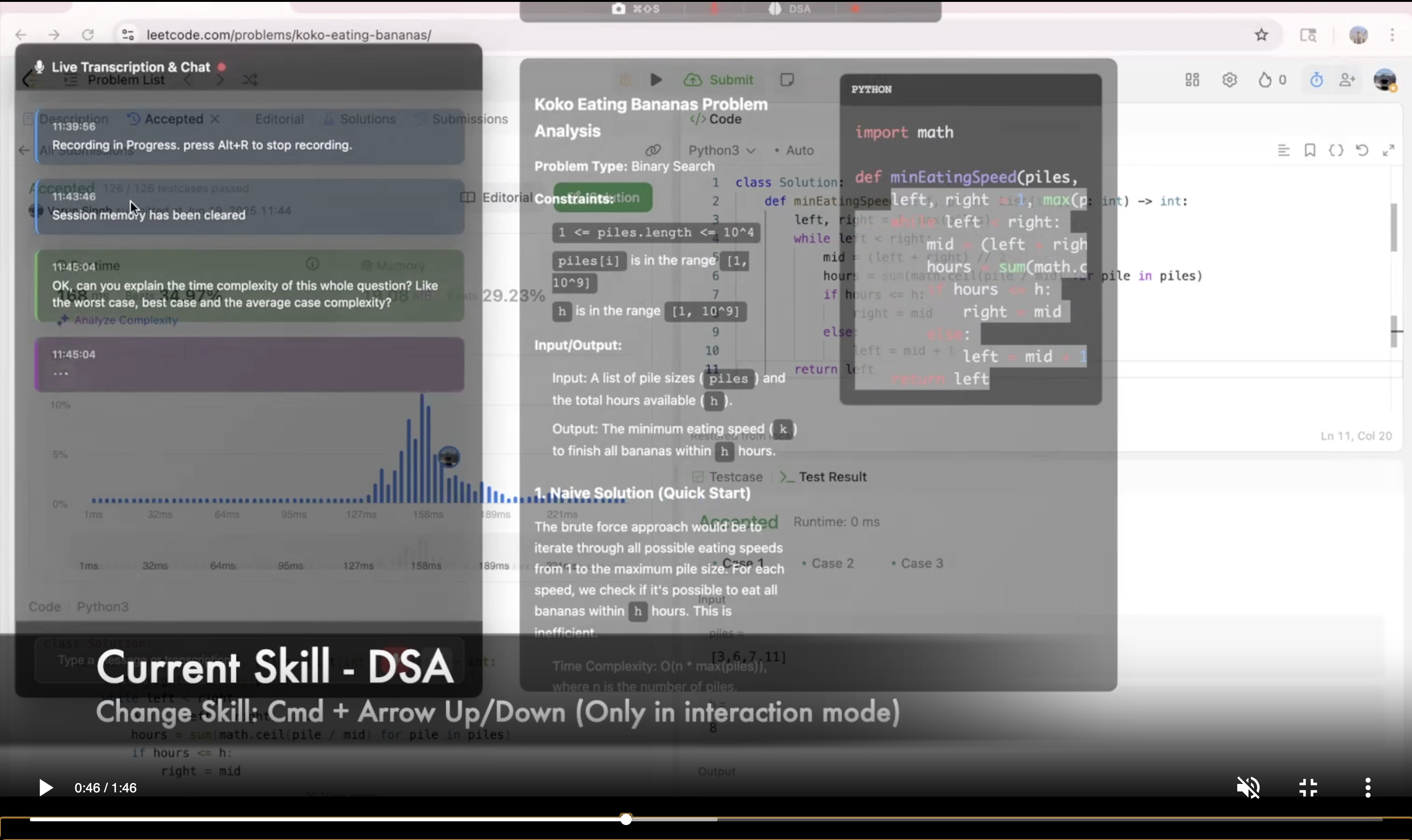Go back using browser back arrow
Image resolution: width=1412 pixels, height=840 pixels.
click(21, 35)
